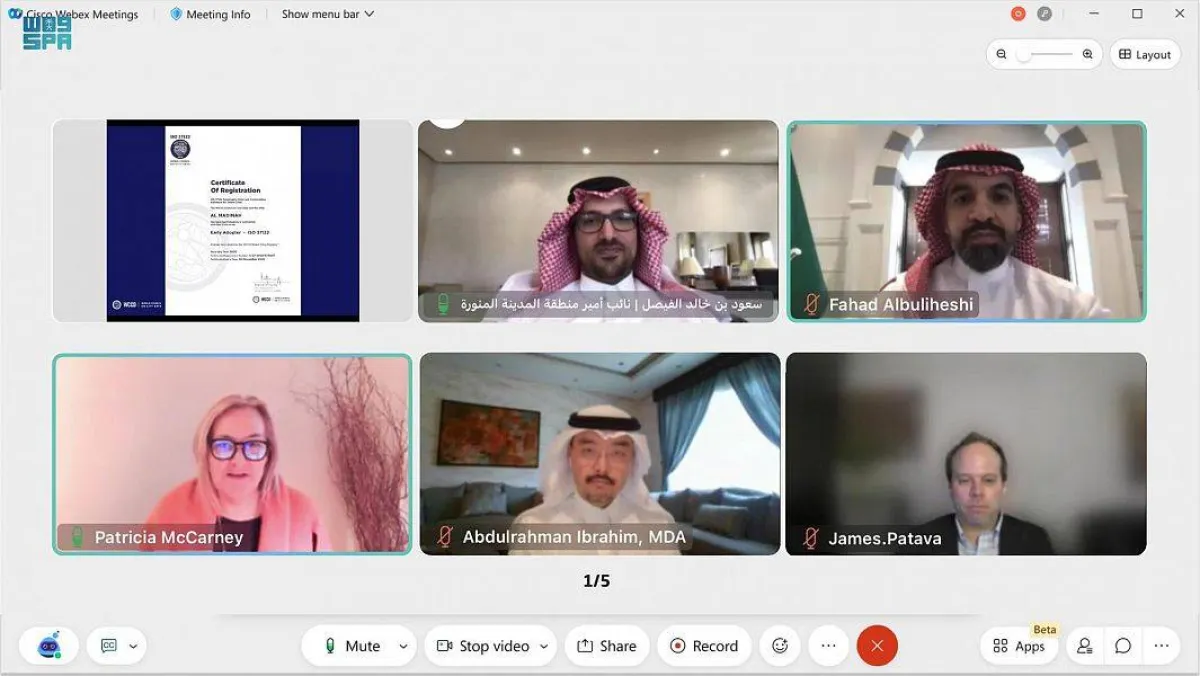Expand the closed captions options arrow

click(132, 646)
